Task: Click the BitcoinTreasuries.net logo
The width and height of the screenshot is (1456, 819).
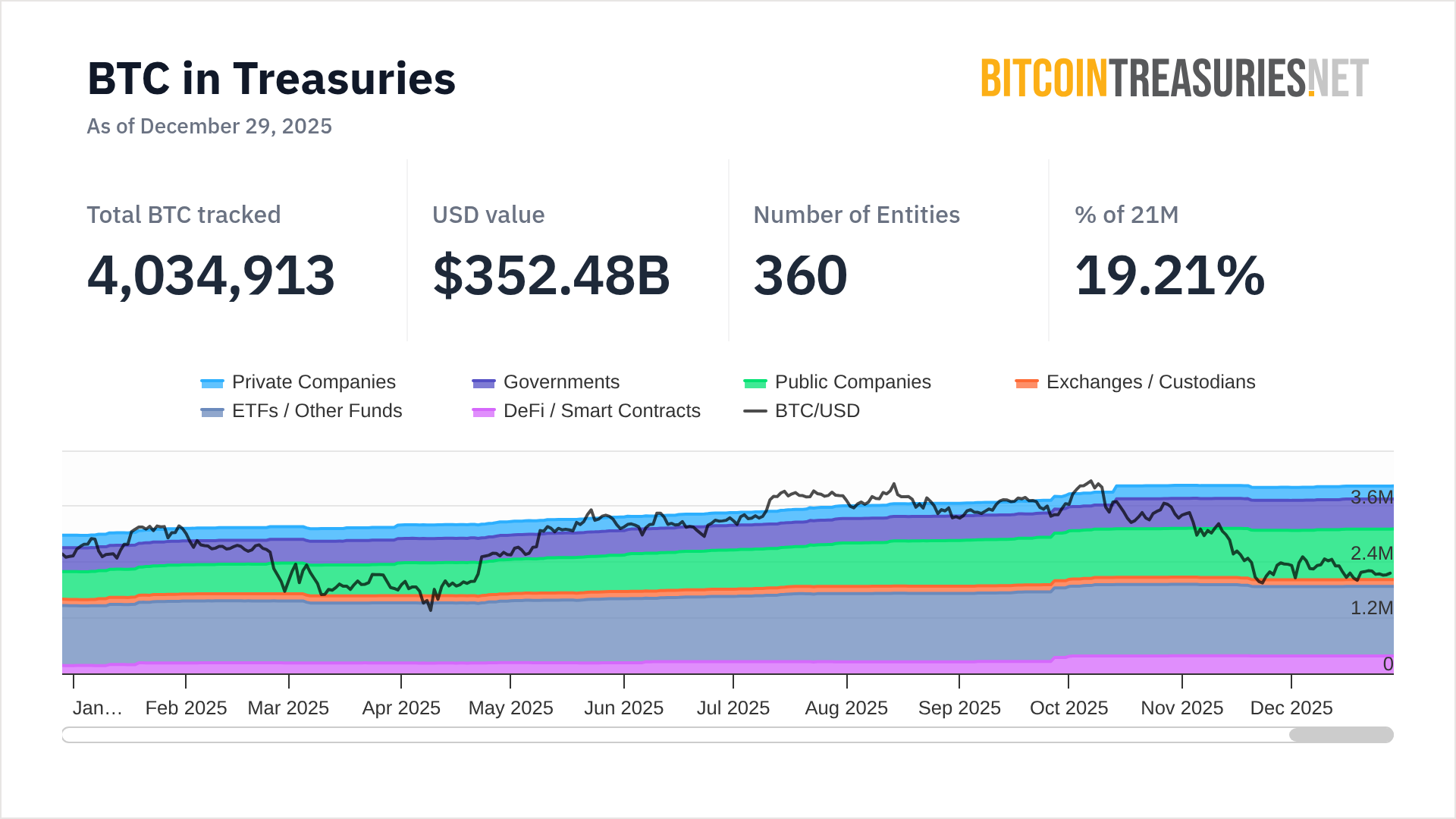Action: 1174,78
